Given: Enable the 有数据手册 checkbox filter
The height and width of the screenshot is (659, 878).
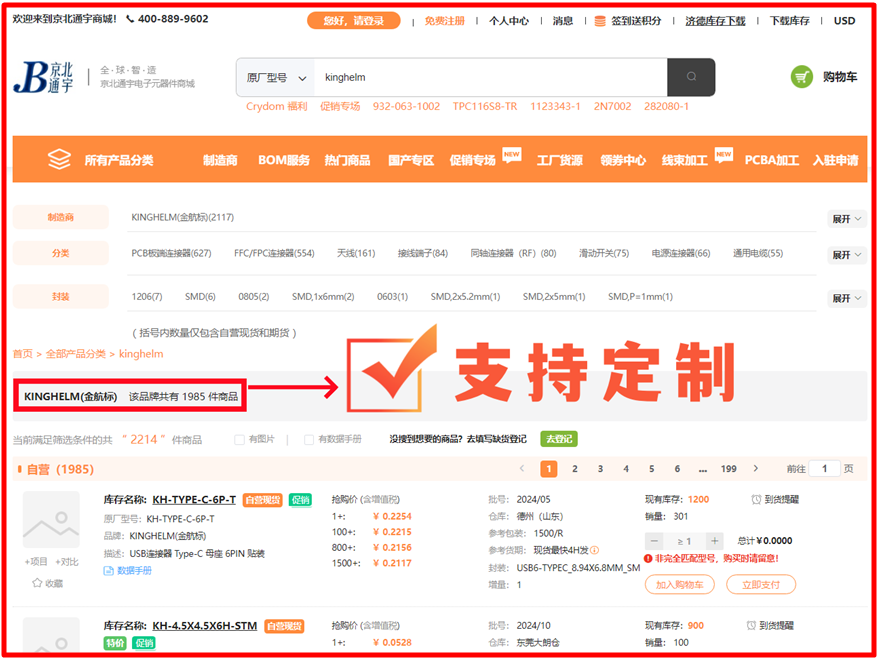Looking at the screenshot, I should 309,439.
